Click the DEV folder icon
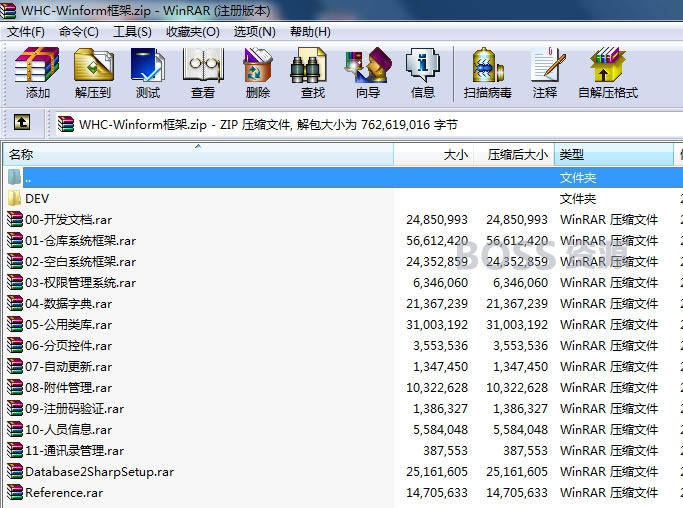 pos(14,198)
